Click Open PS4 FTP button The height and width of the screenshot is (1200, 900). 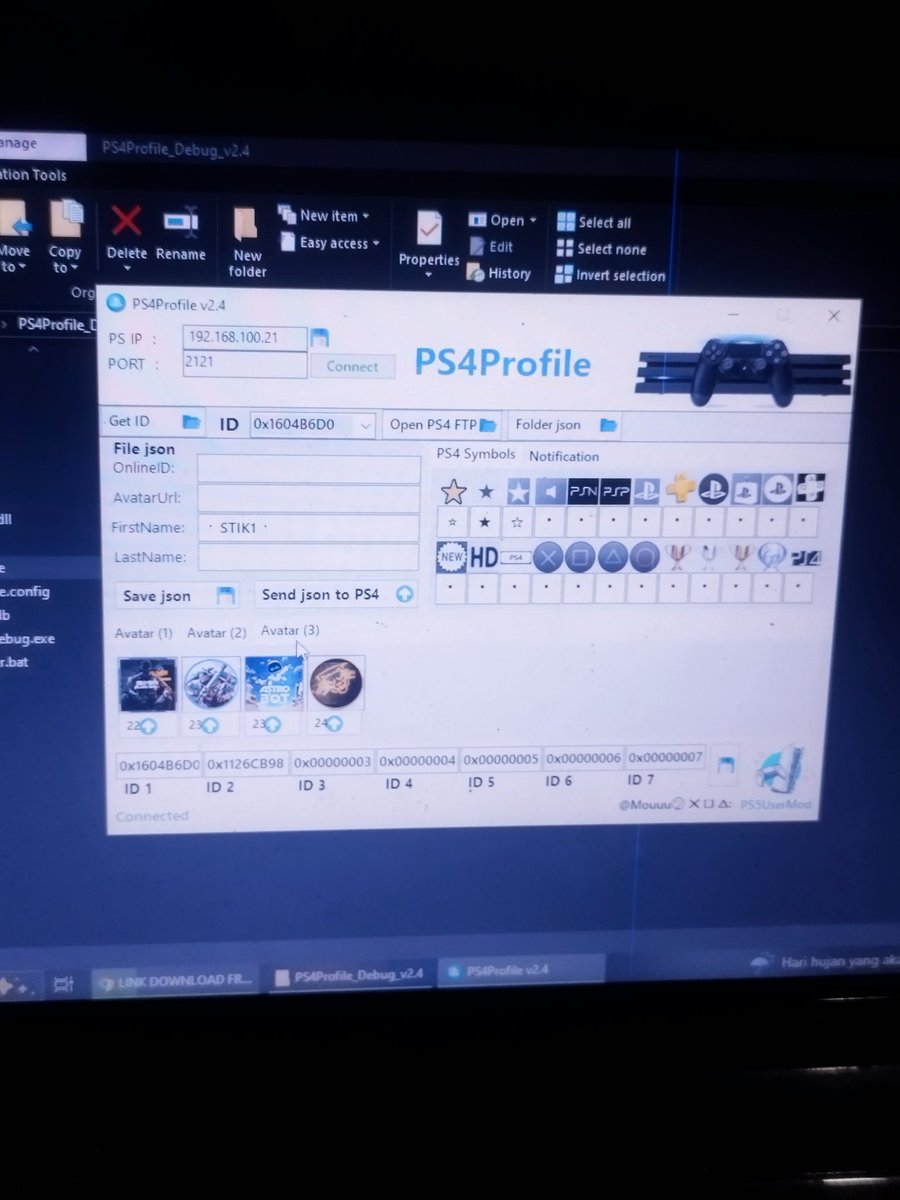tap(443, 425)
